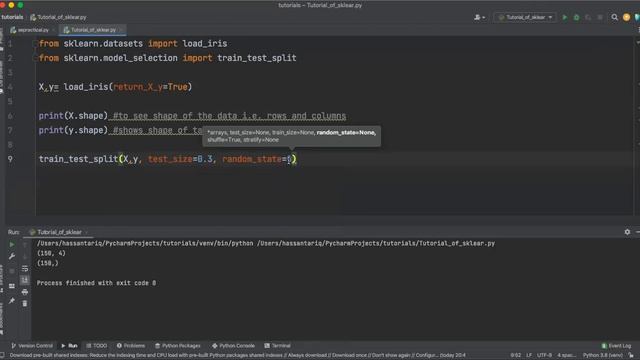Image resolution: width=640 pixels, height=360 pixels.
Task: Click the orange IDE updates icon
Action: (x=626, y=18)
